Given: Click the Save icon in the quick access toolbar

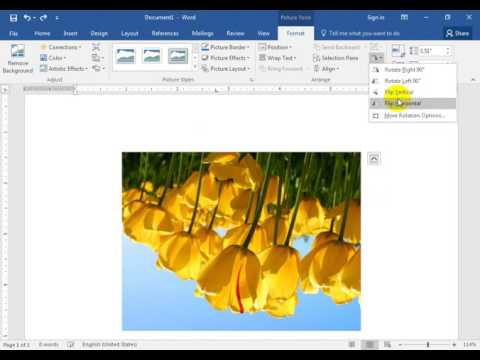Looking at the screenshot, I should [13, 18].
